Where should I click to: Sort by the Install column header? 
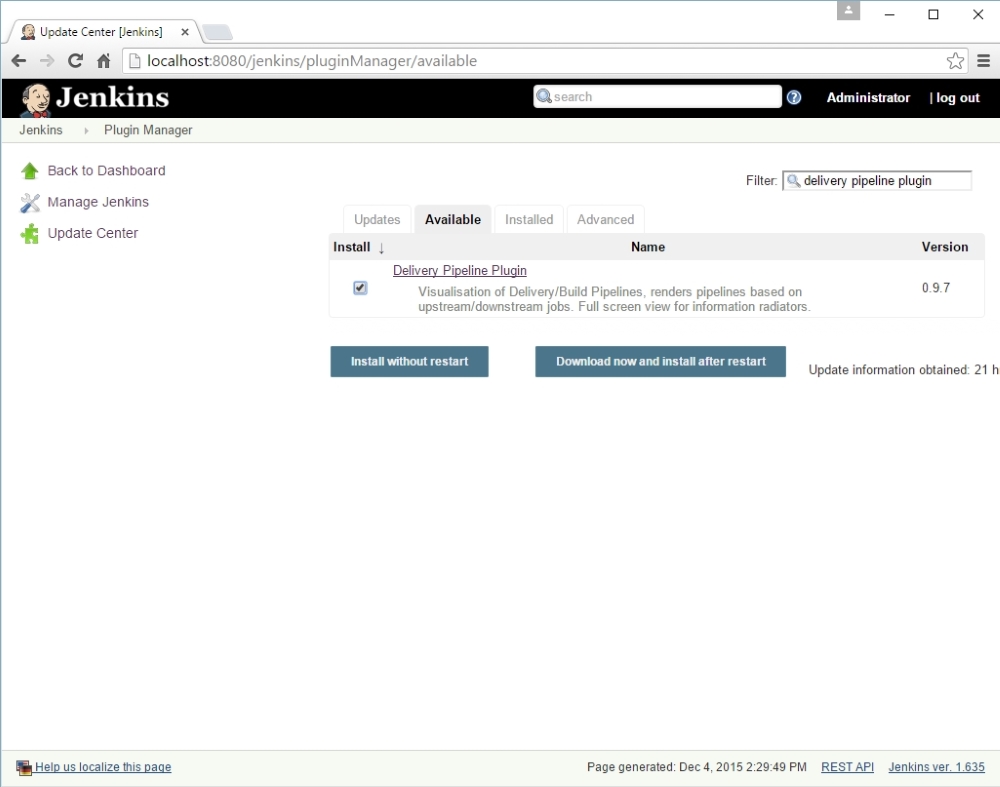pyautogui.click(x=351, y=247)
